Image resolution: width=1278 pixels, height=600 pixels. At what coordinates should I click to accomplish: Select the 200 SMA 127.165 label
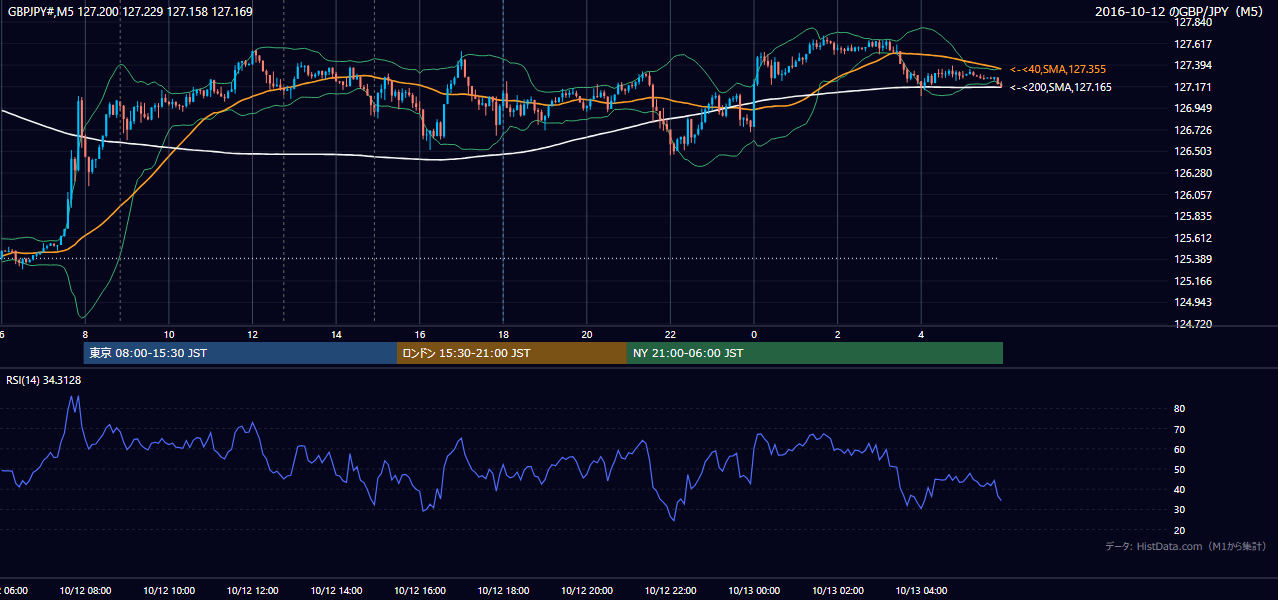(x=1060, y=87)
